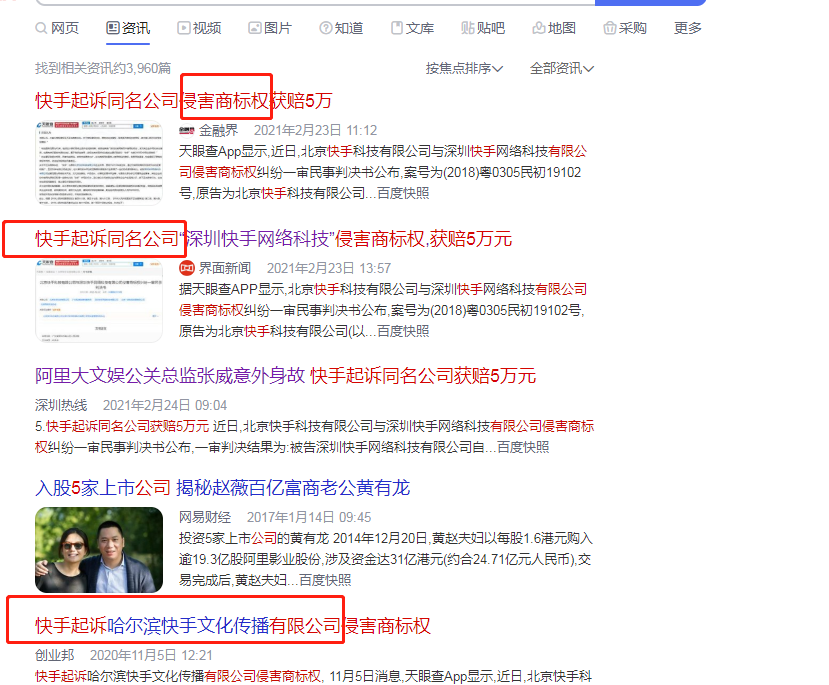Select the 视频 video tab icon
The height and width of the screenshot is (685, 829).
(x=184, y=28)
